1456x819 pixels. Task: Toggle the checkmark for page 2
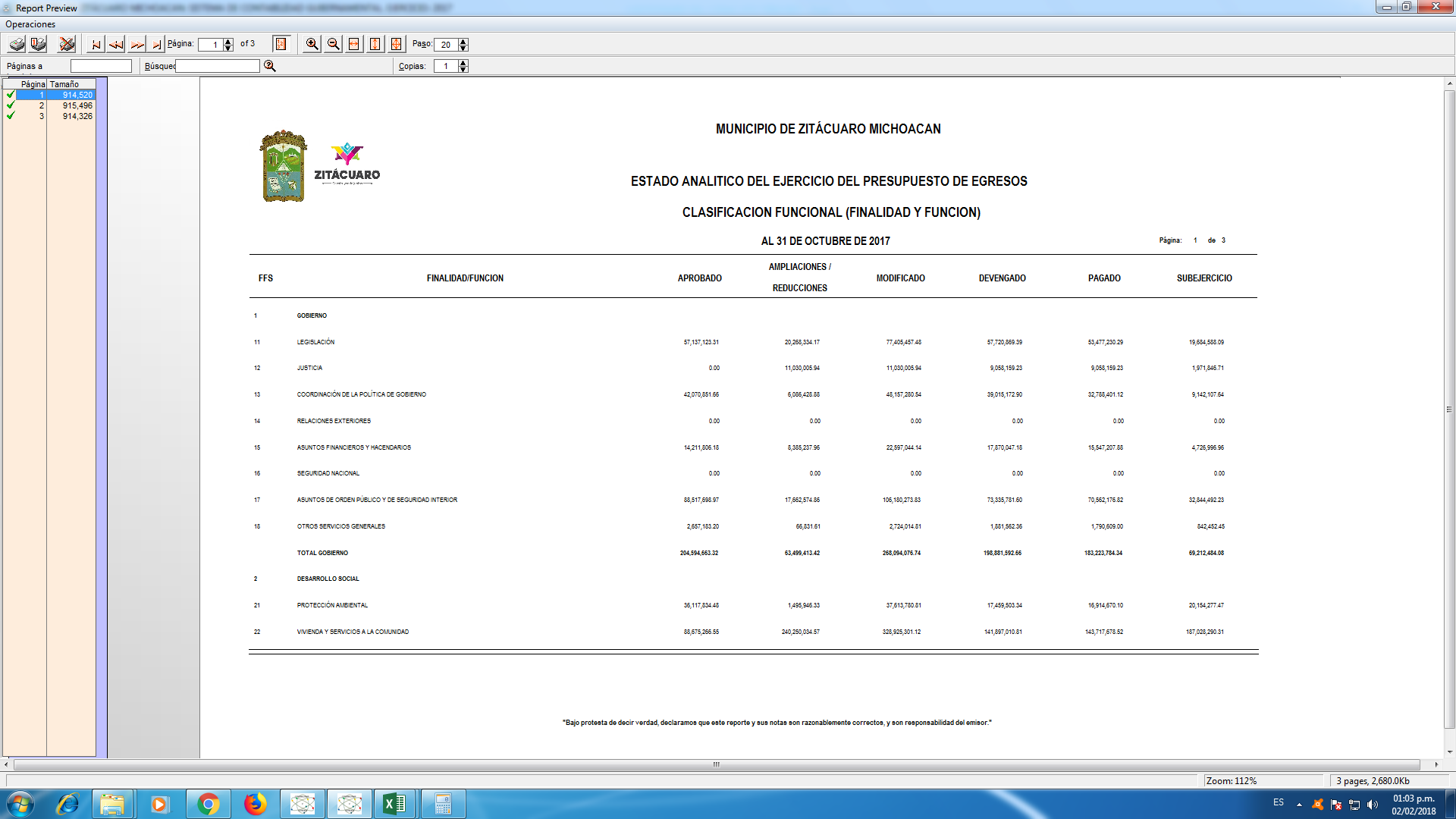[11, 105]
